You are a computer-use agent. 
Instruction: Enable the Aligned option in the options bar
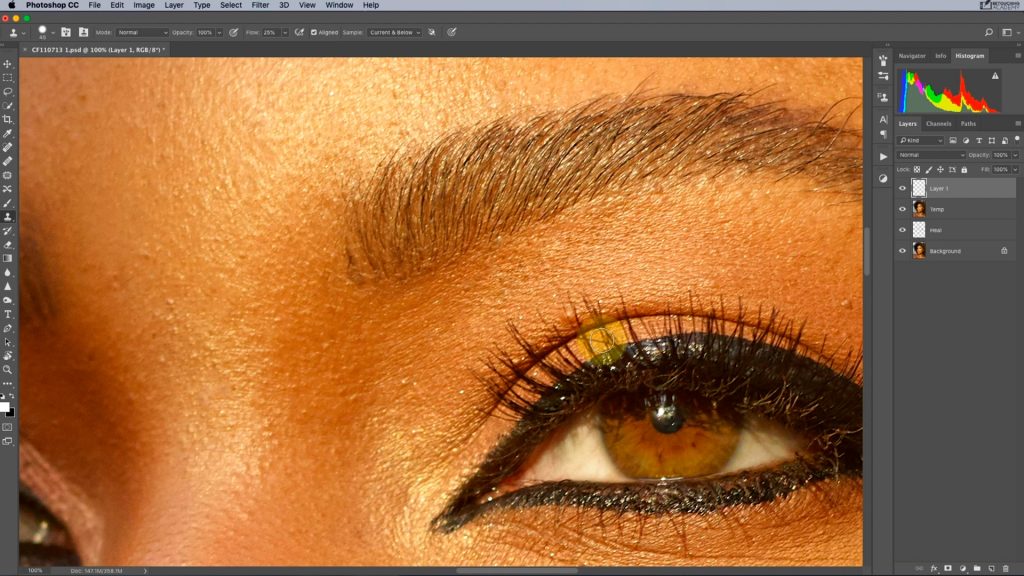316,31
